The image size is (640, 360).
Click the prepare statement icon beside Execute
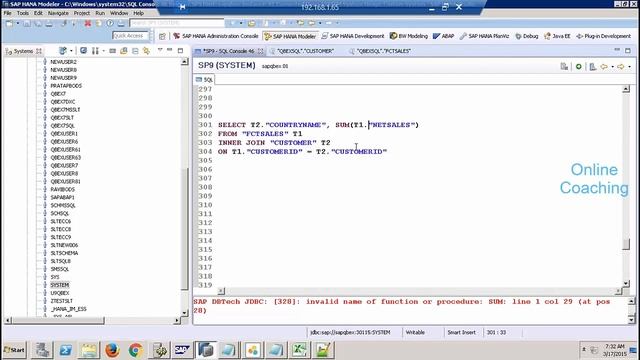coord(593,66)
